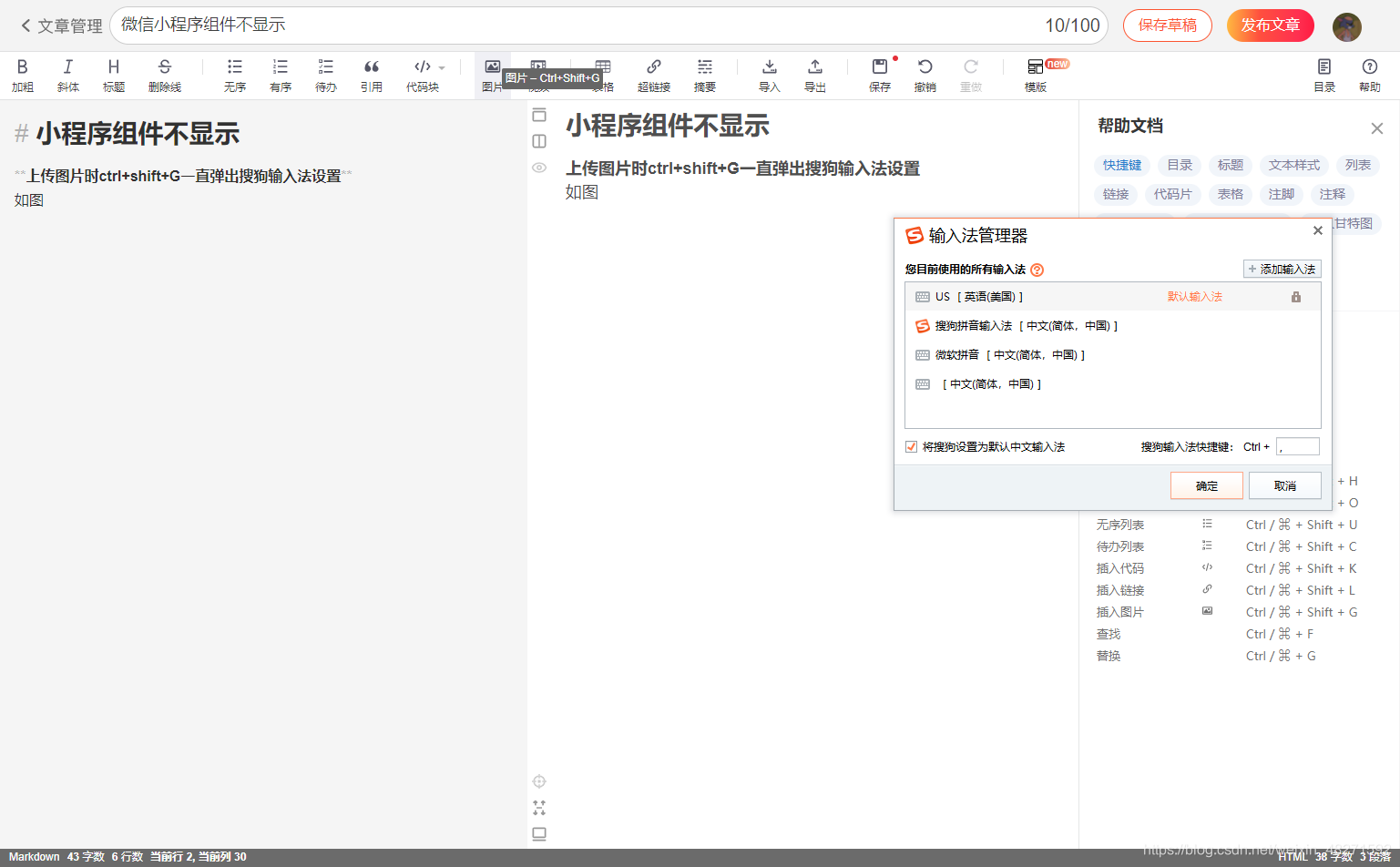Insert blockquote (引用)
The height and width of the screenshot is (867, 1400).
(372, 75)
